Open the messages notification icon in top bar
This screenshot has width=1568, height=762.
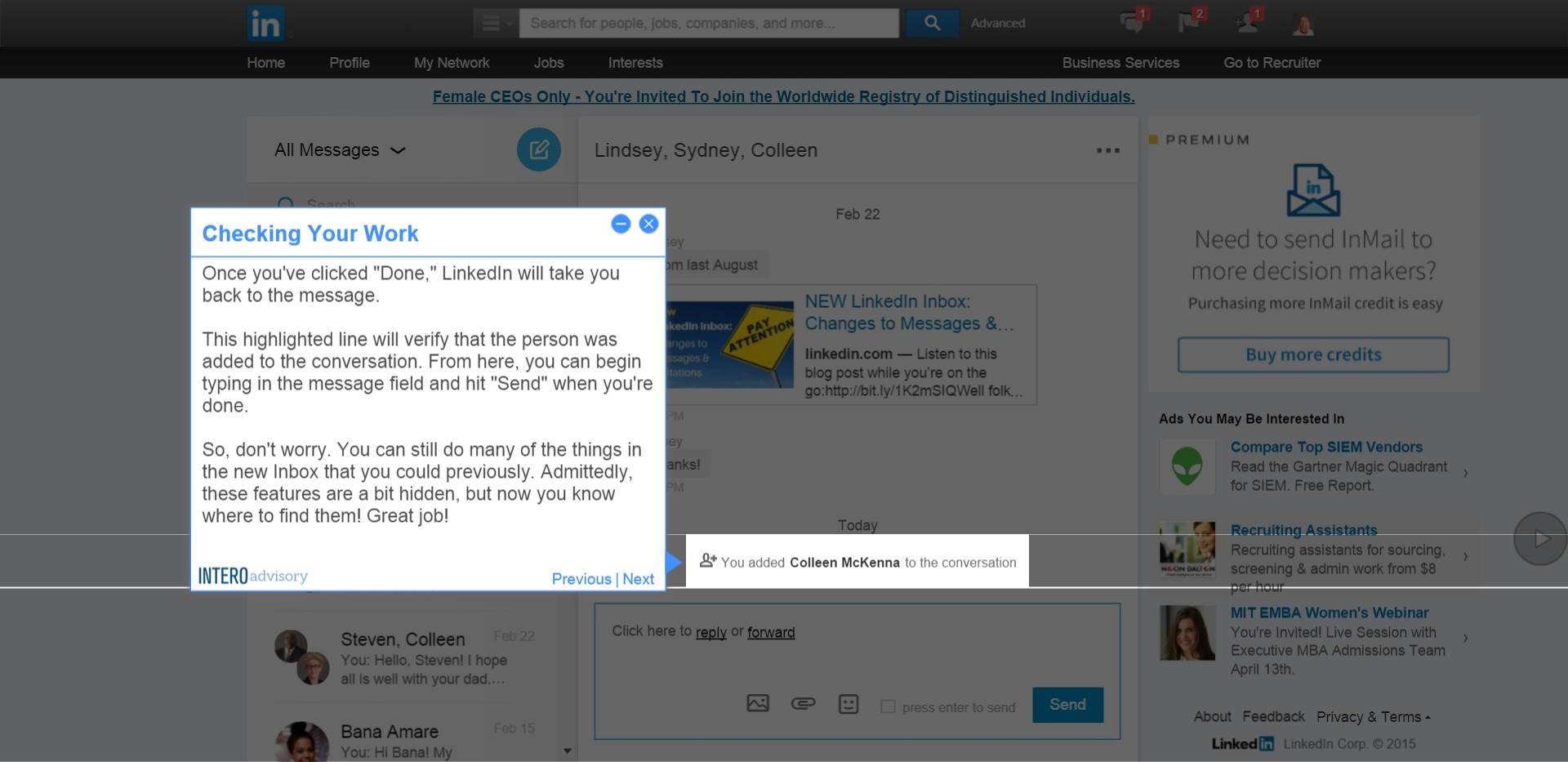(x=1133, y=20)
